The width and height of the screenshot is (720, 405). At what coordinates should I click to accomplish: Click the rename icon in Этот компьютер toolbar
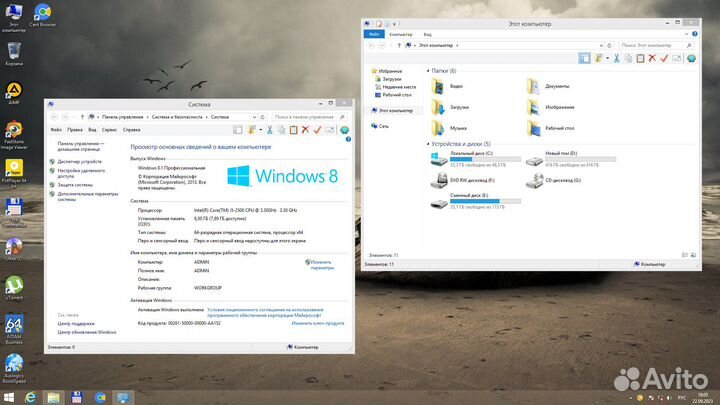tap(676, 58)
